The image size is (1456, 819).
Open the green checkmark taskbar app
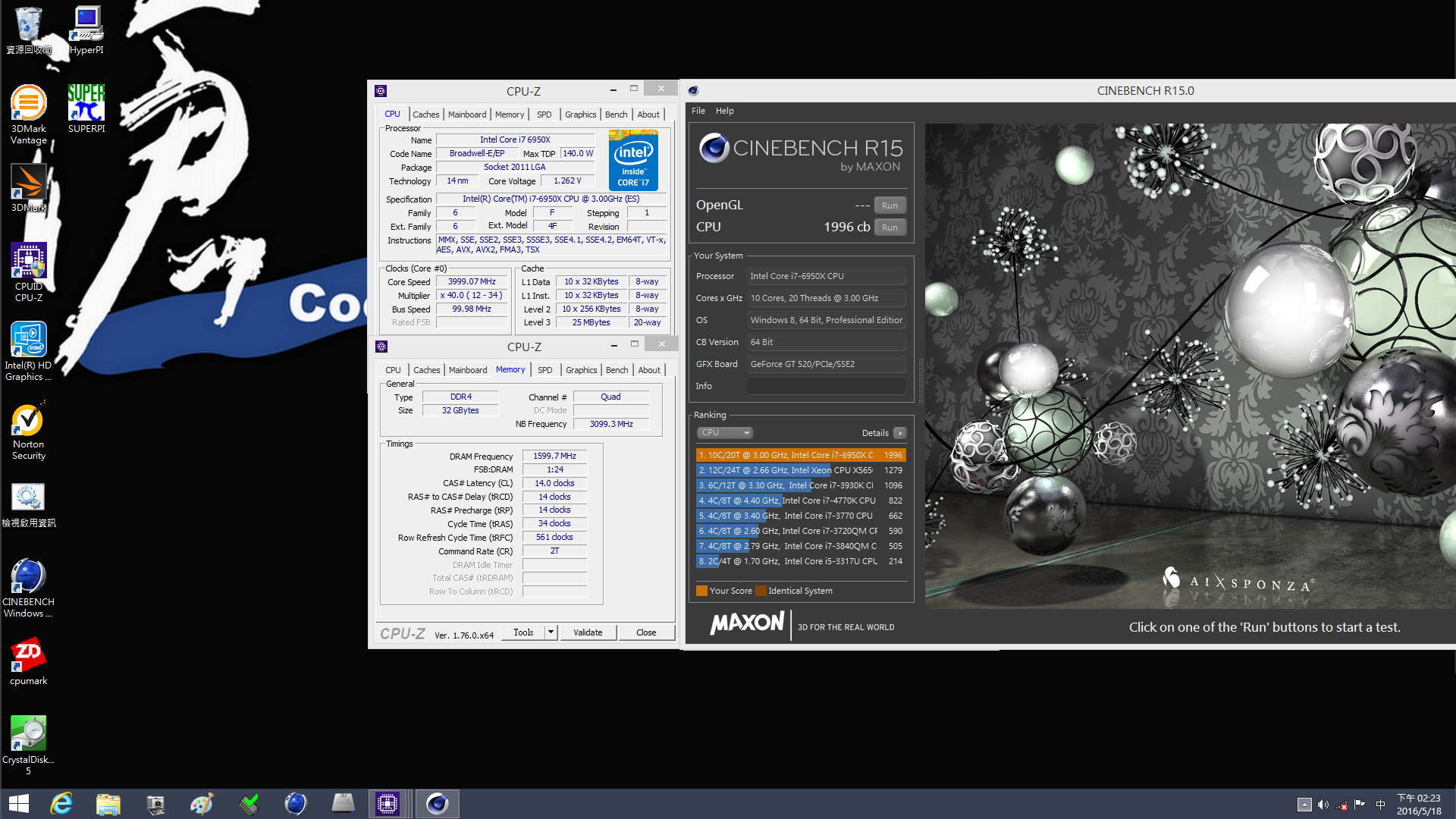tap(249, 804)
